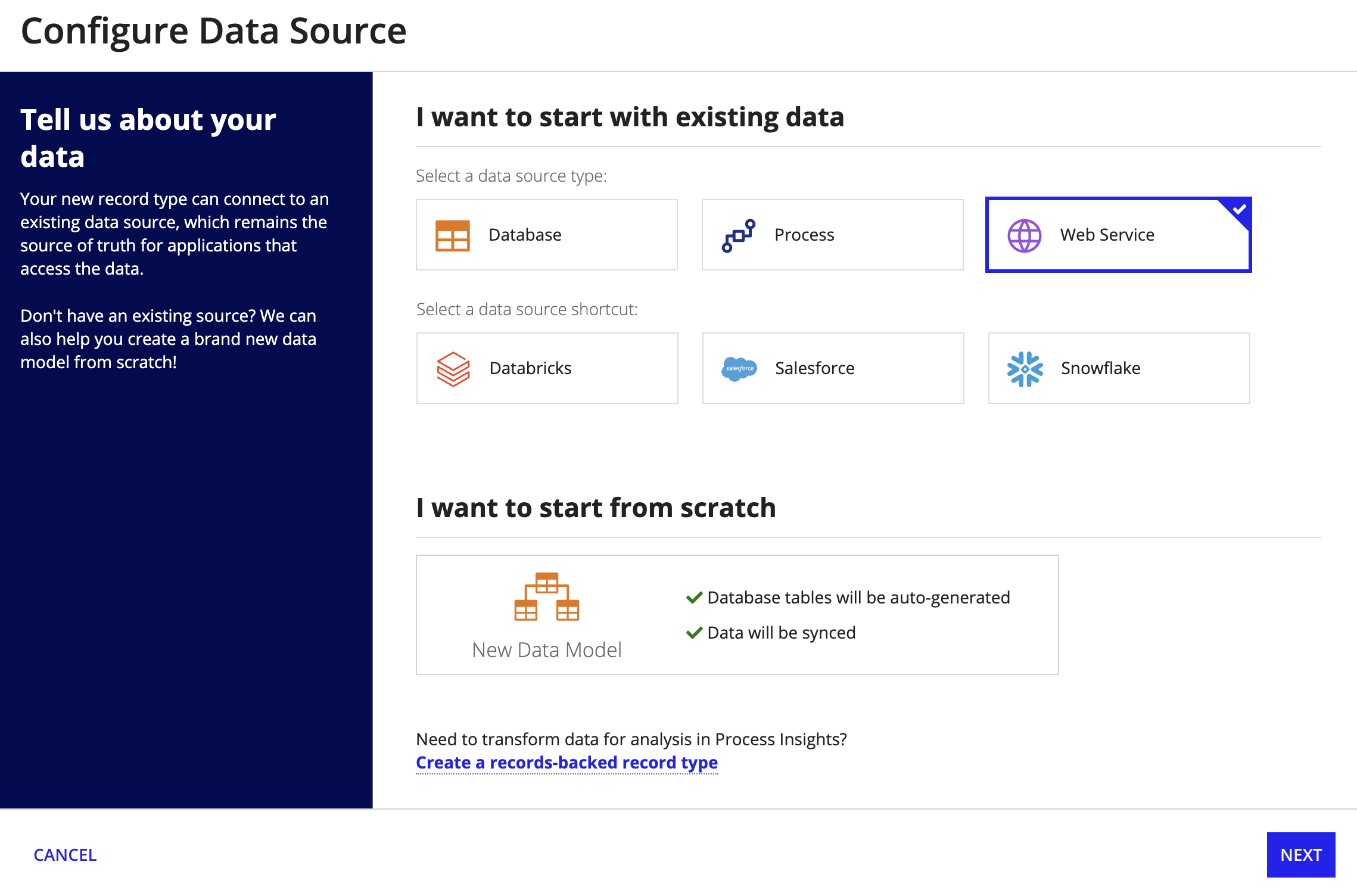
Task: Choose the New Data Model option
Action: (737, 615)
